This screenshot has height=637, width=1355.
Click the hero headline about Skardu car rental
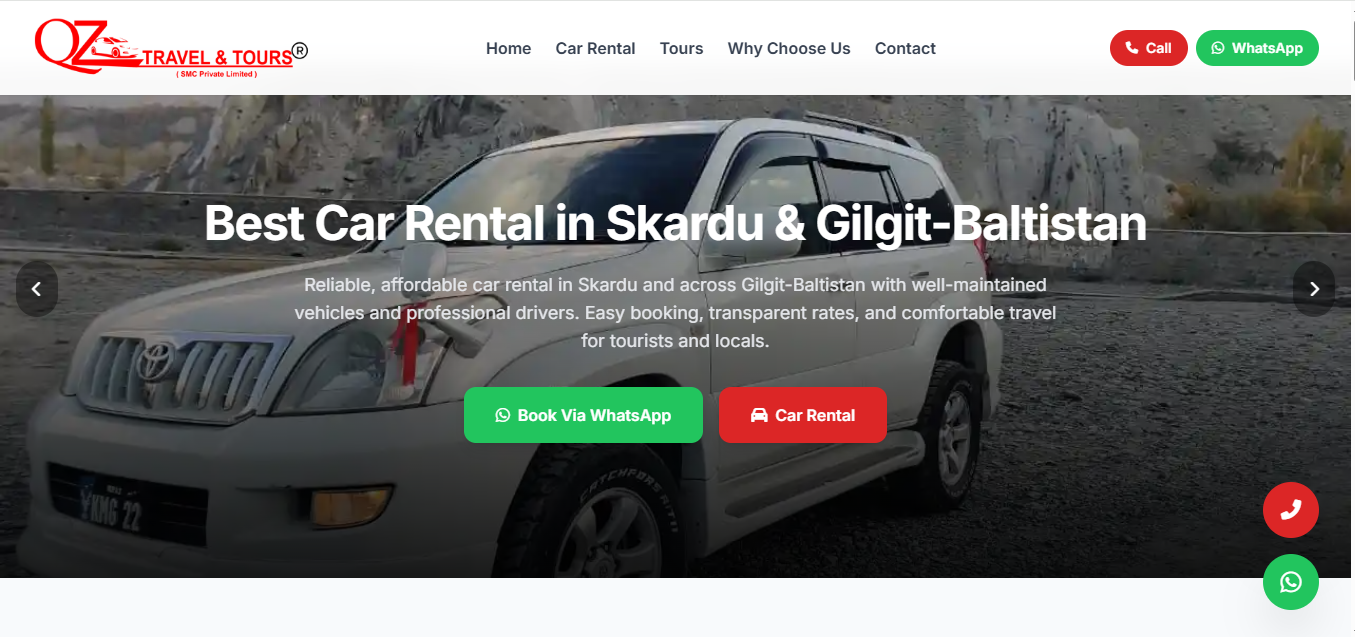(675, 224)
